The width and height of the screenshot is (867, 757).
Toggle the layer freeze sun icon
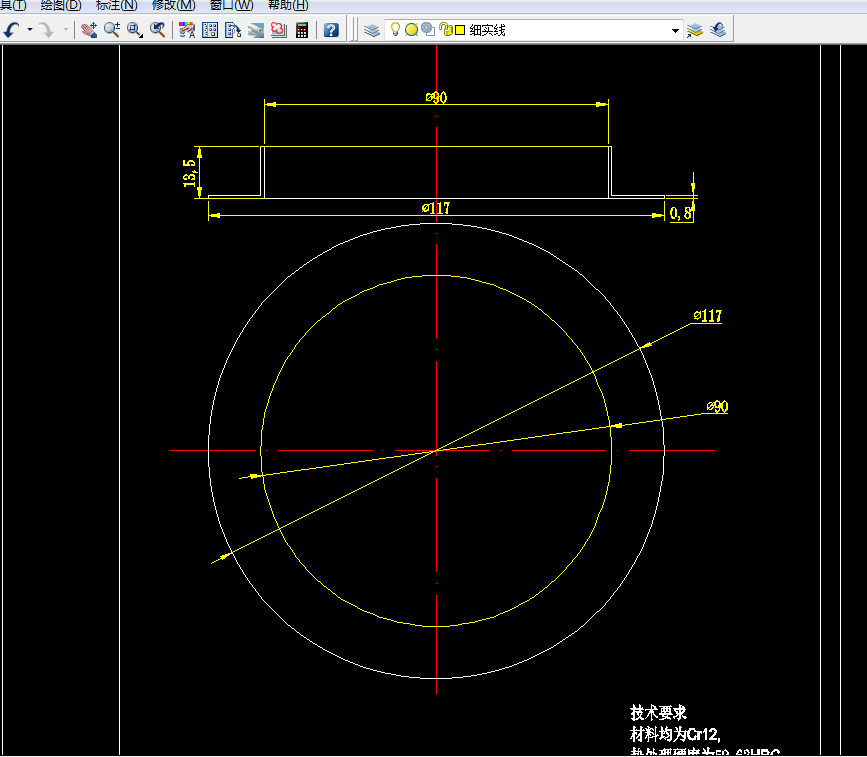click(410, 29)
